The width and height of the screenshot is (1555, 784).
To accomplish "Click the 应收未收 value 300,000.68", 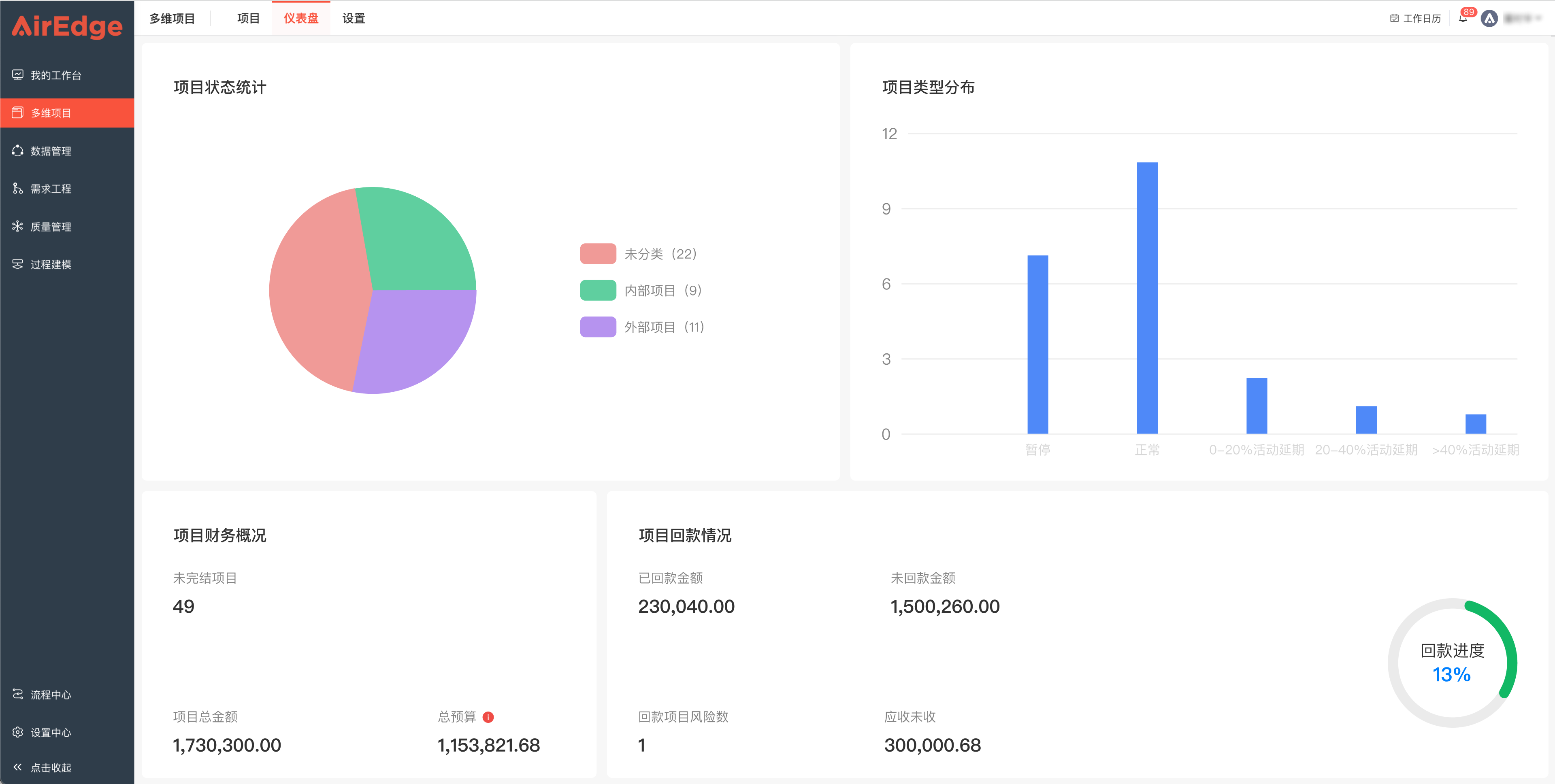I will point(933,746).
